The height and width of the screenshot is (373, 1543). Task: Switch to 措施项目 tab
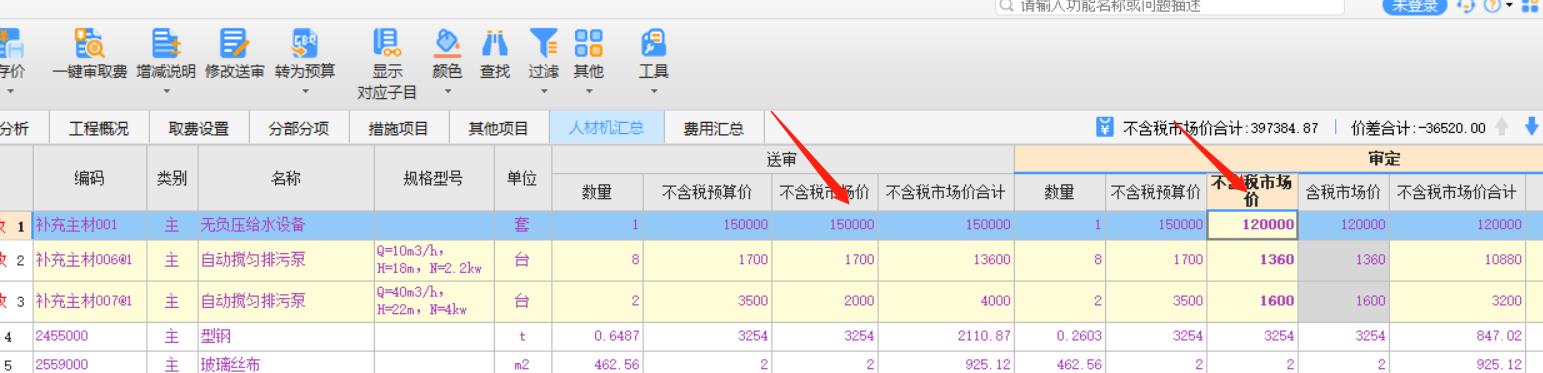pyautogui.click(x=398, y=128)
